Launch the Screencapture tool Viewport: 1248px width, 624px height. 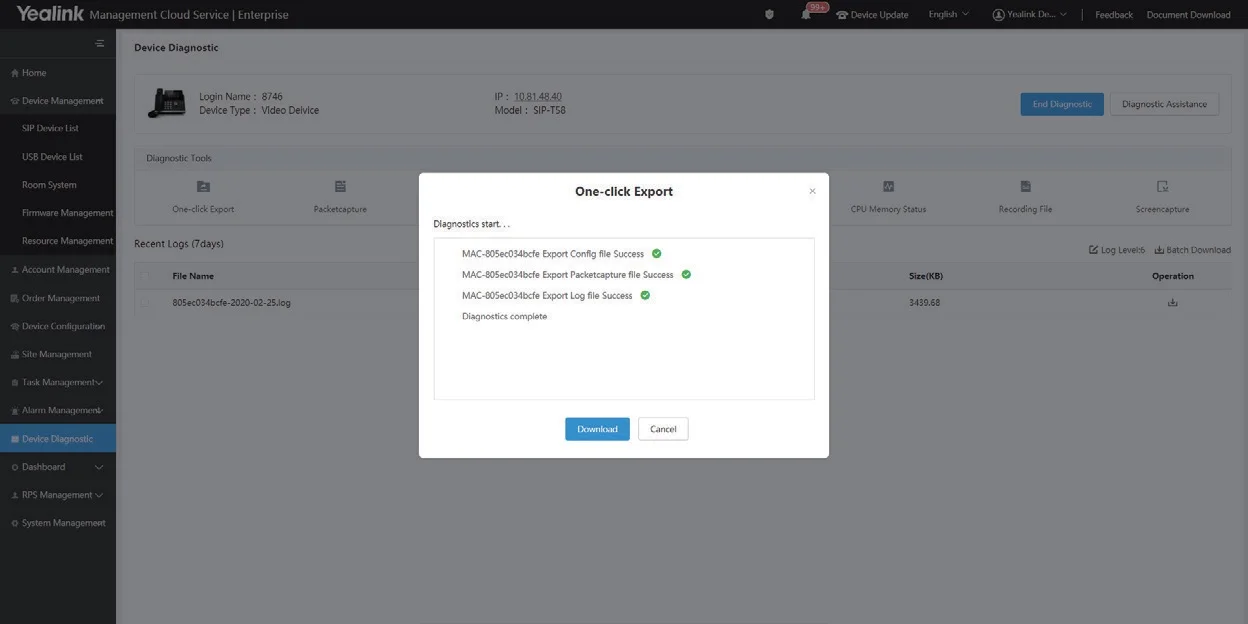click(1162, 187)
